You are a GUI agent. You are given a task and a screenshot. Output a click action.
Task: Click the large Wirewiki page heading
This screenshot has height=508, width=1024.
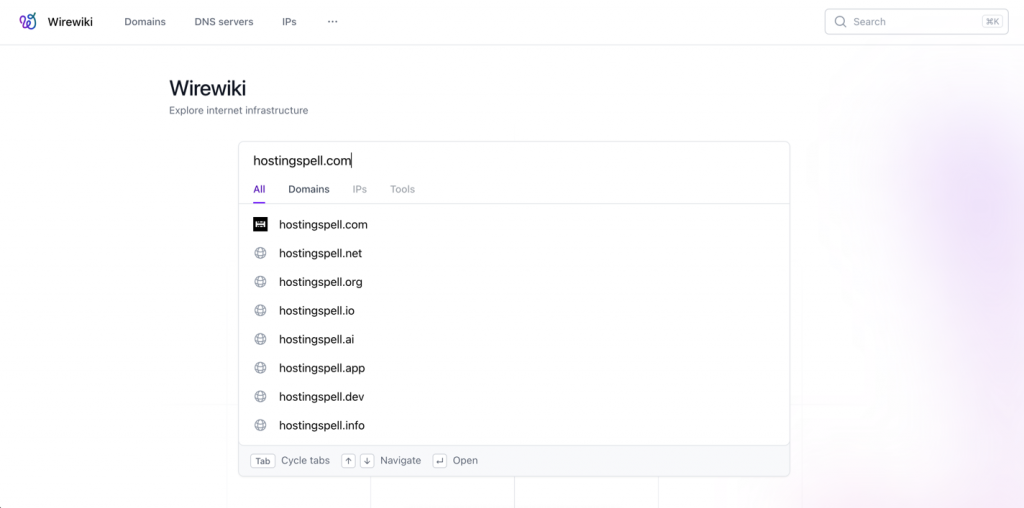(208, 88)
